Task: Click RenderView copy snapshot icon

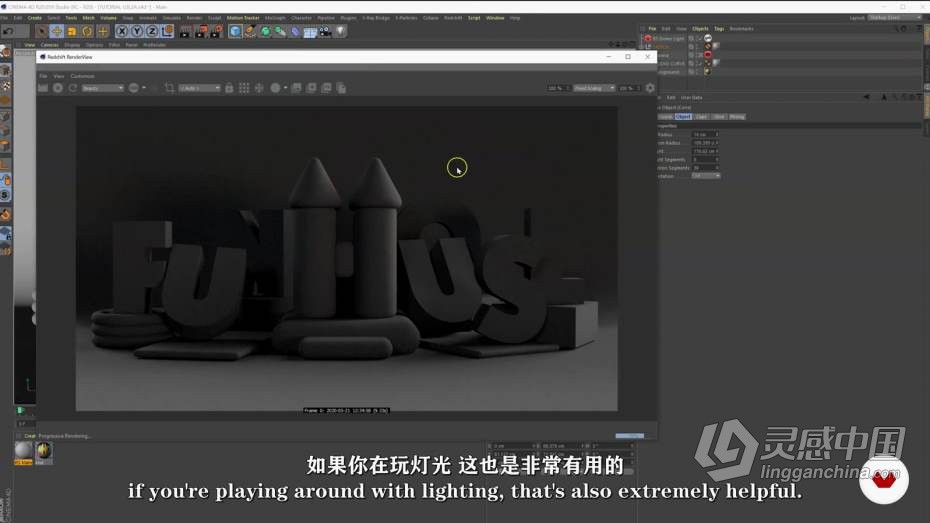Action: 341,88
